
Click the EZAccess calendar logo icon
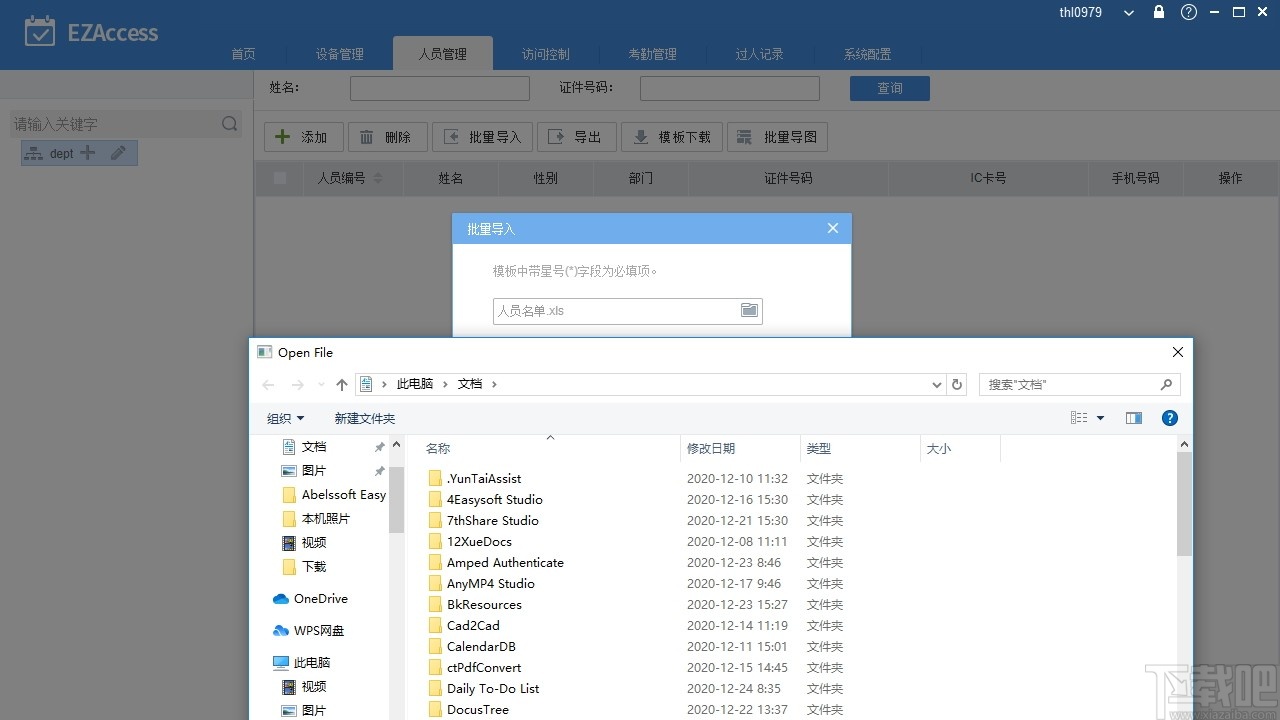(x=40, y=31)
